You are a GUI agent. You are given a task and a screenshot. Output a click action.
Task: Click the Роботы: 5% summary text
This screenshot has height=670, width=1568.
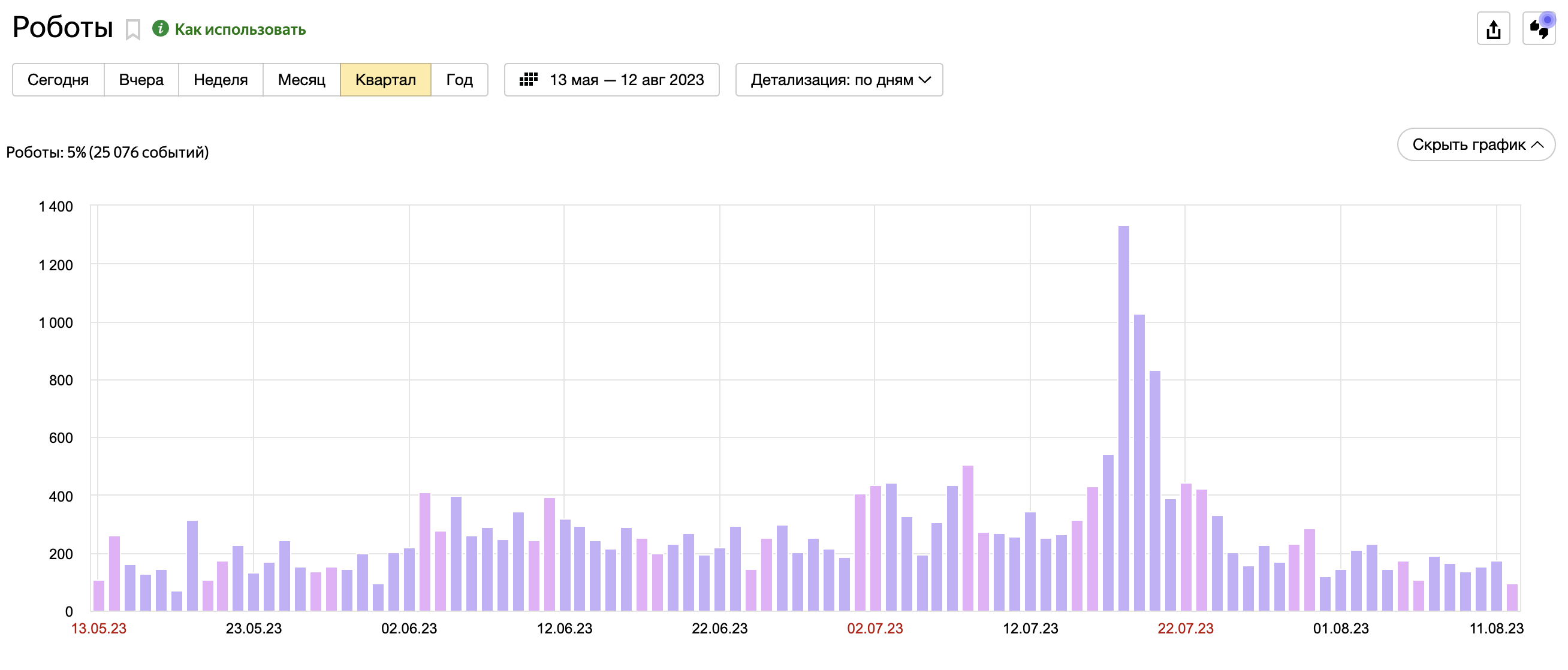click(x=107, y=152)
